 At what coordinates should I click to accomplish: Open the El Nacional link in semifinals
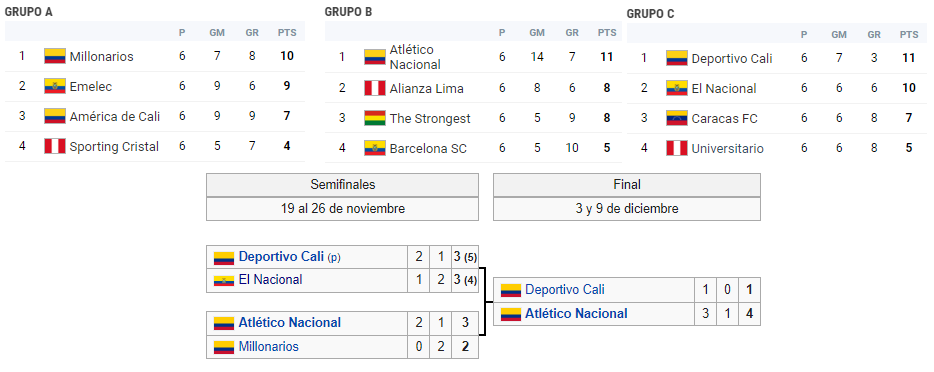[x=270, y=280]
